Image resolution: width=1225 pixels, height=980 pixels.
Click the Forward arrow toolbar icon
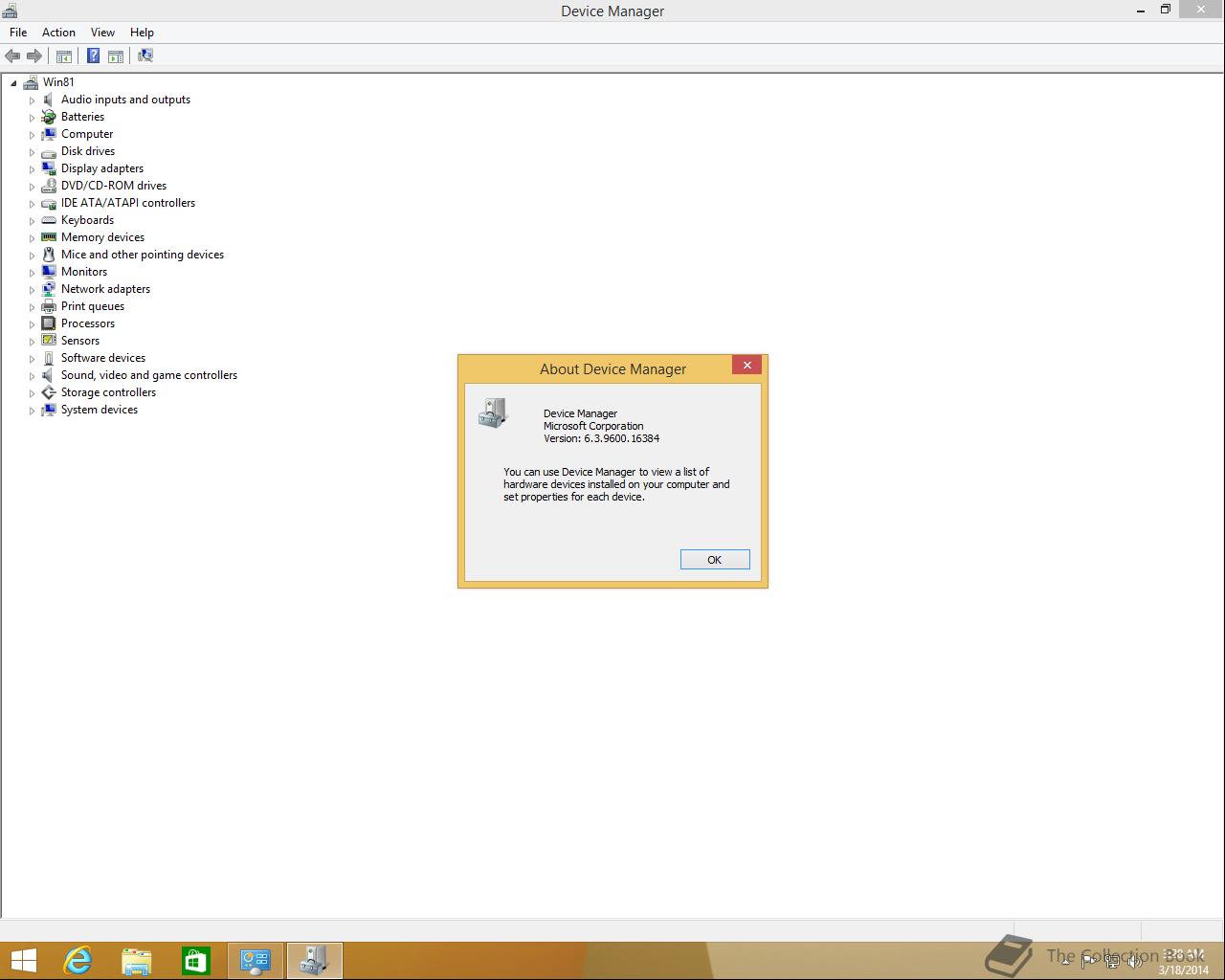pos(34,56)
